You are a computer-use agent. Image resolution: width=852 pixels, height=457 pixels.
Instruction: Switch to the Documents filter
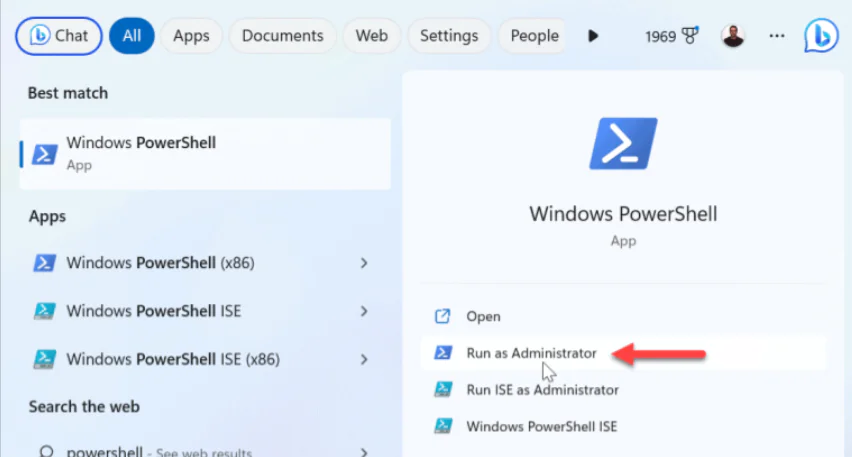tap(283, 36)
